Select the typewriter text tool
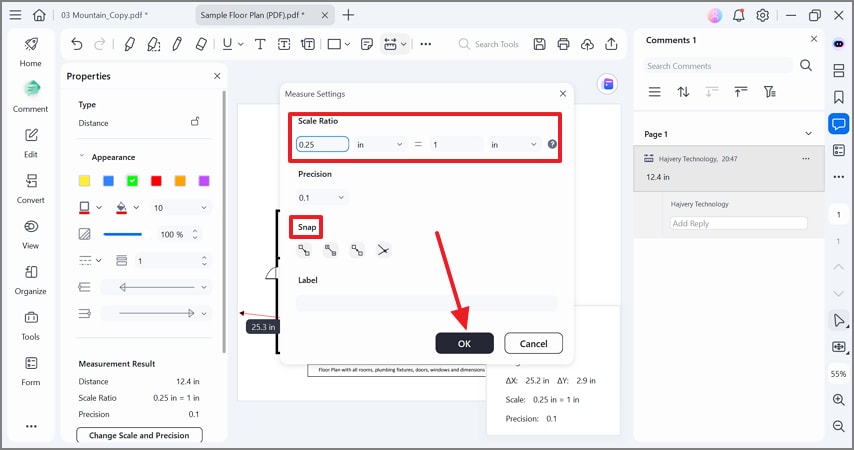Image resolution: width=854 pixels, height=450 pixels. pos(260,44)
